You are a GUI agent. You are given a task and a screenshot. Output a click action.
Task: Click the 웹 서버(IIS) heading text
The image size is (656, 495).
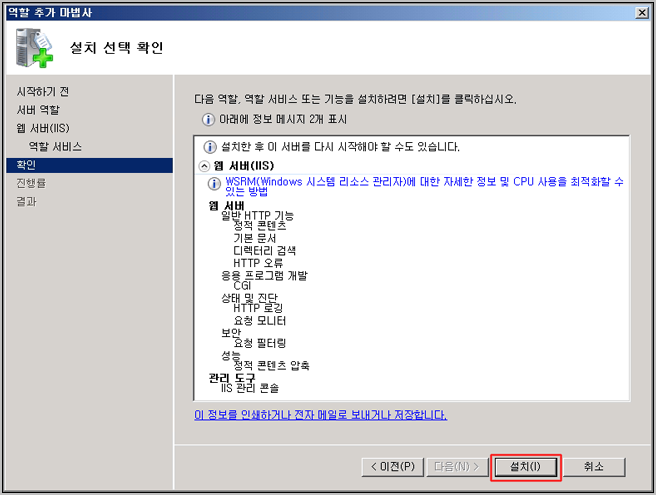[244, 166]
